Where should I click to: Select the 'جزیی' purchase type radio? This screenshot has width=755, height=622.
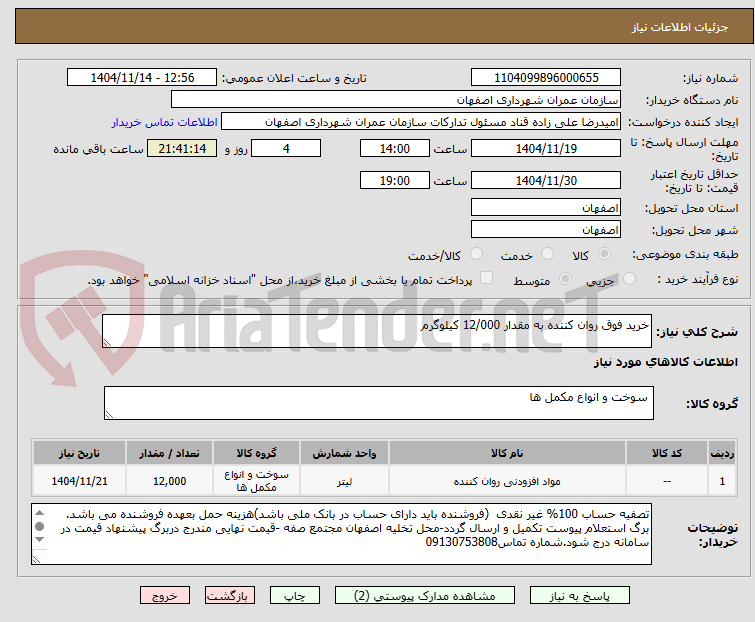point(629,278)
